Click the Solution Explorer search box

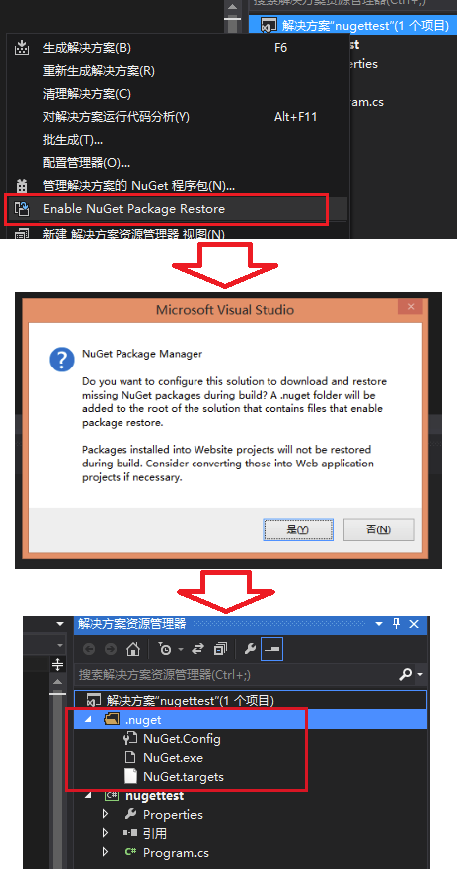(x=237, y=674)
